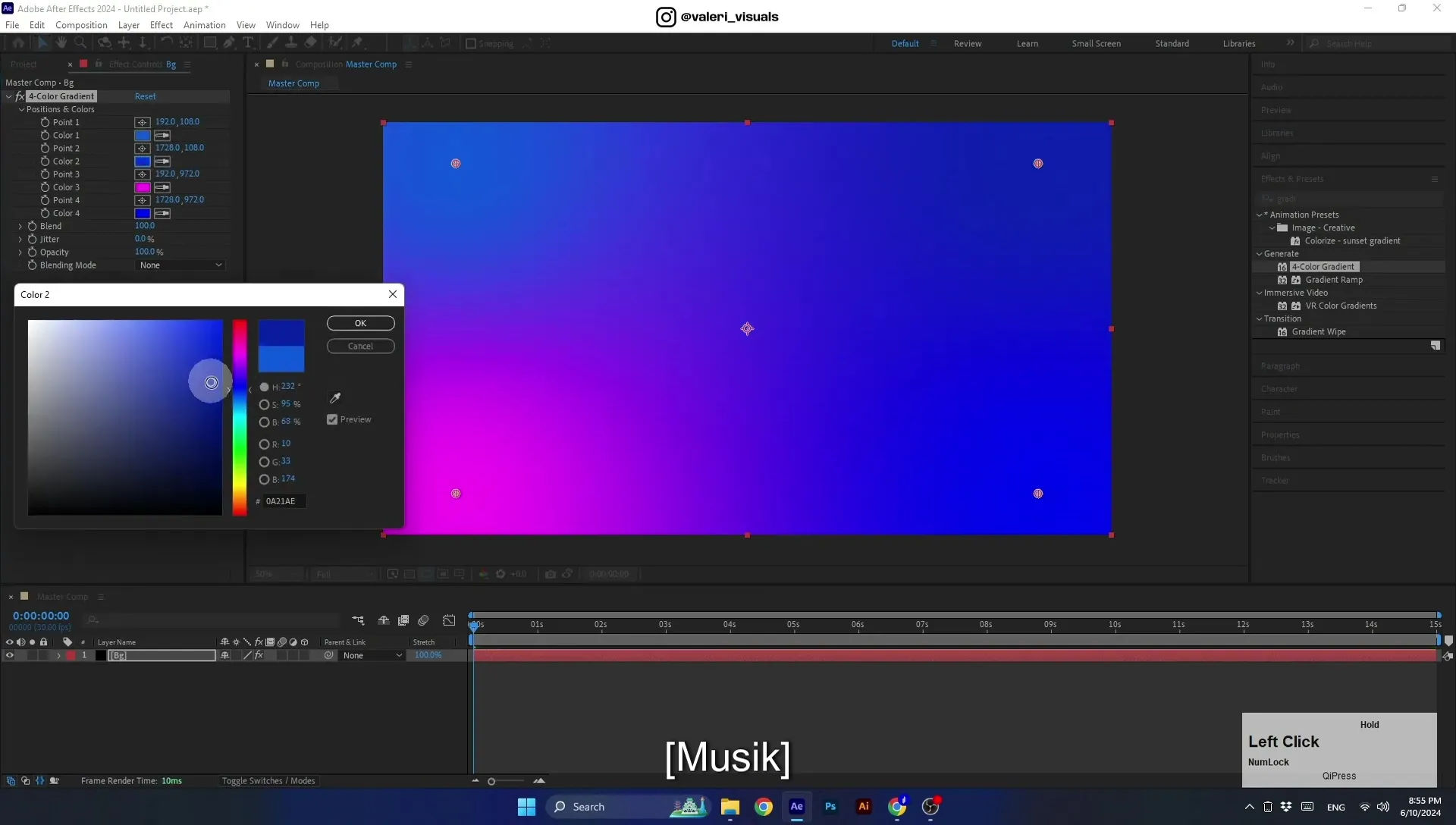Screen dimensions: 1456x825
Task: Open the Parent & Link None dropdown
Action: (372, 656)
